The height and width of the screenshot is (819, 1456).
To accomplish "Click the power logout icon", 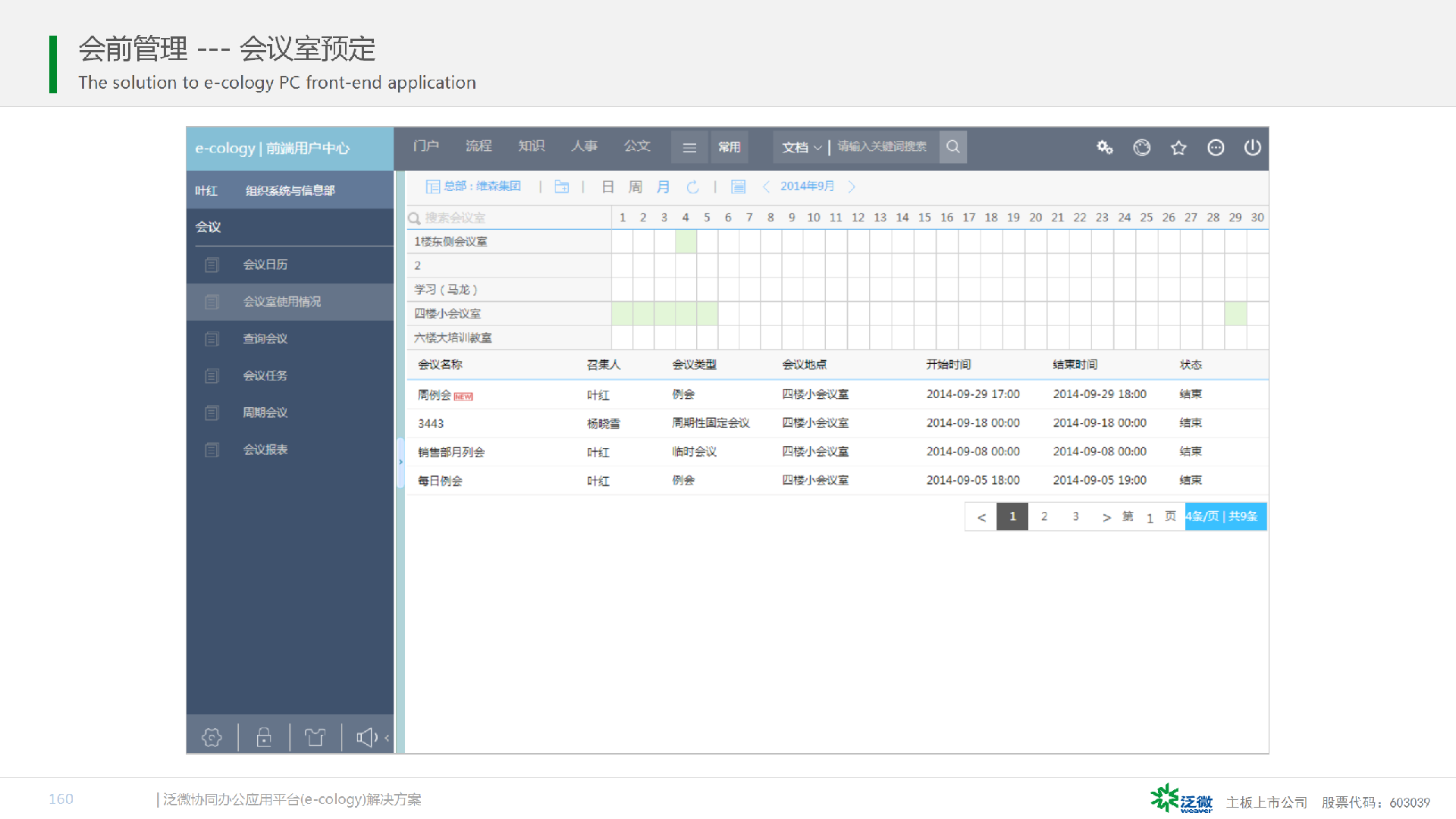I will [1253, 147].
